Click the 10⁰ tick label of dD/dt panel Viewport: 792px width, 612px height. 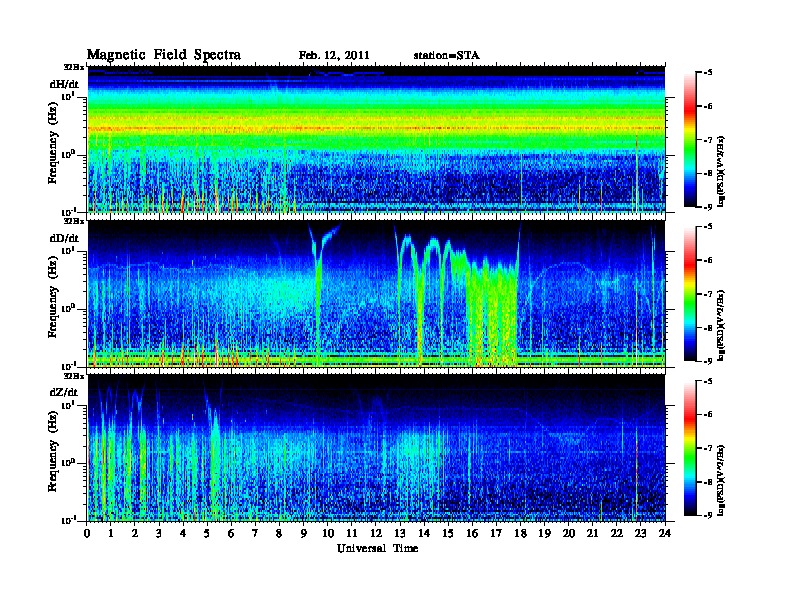(x=69, y=308)
